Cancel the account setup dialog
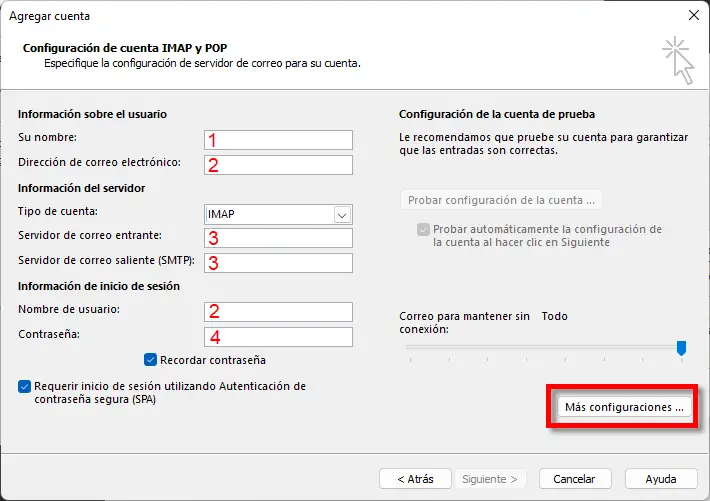This screenshot has height=501, width=710. 575,479
